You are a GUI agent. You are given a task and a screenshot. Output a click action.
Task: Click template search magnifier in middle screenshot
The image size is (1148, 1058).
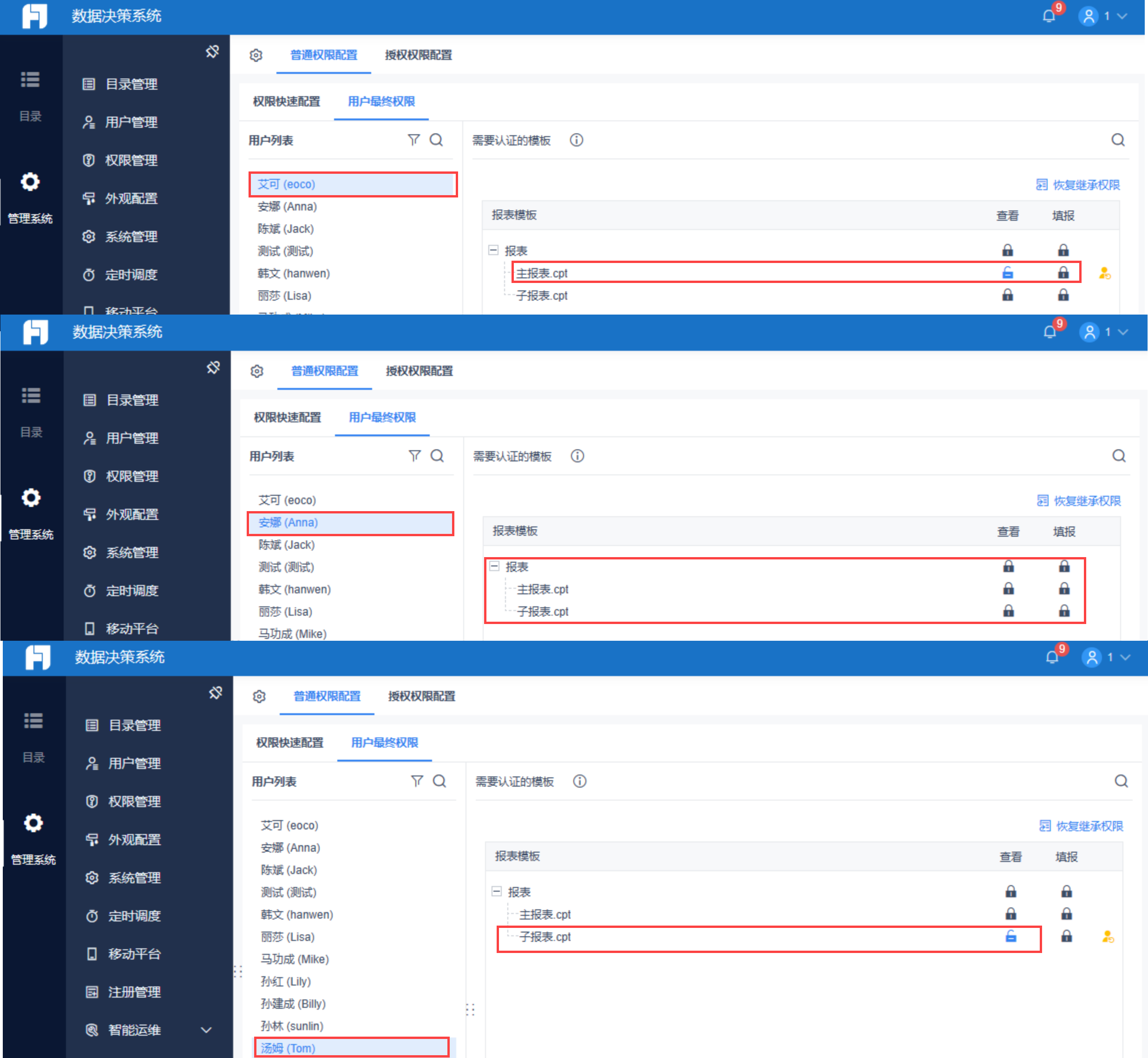tap(1119, 456)
